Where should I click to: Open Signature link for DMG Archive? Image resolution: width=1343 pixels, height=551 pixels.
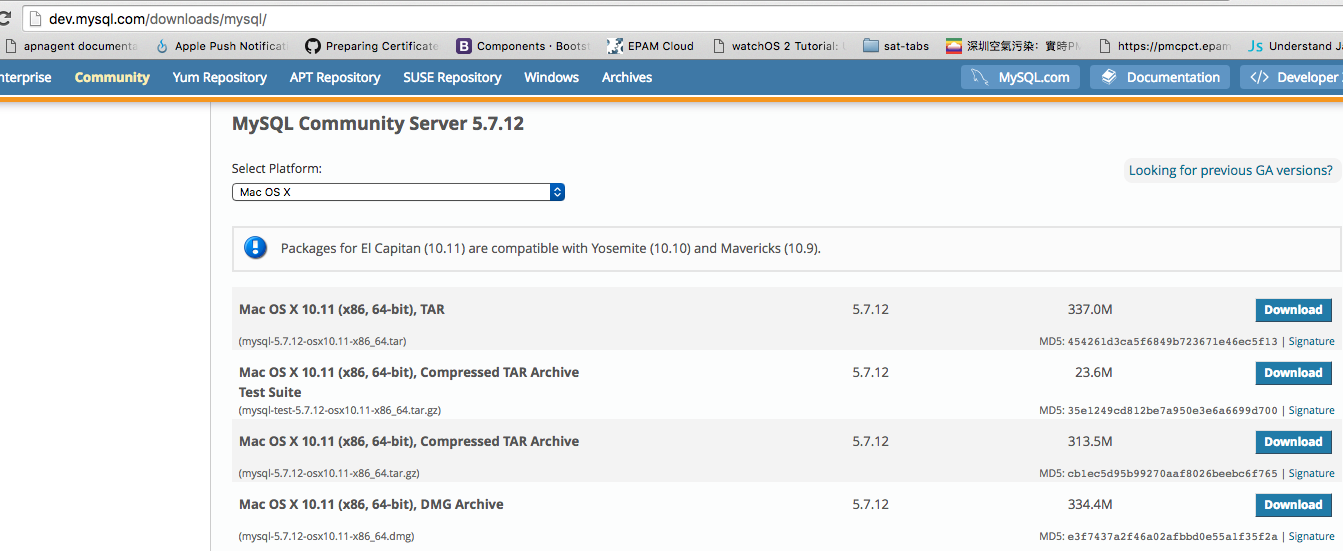pyautogui.click(x=1311, y=536)
